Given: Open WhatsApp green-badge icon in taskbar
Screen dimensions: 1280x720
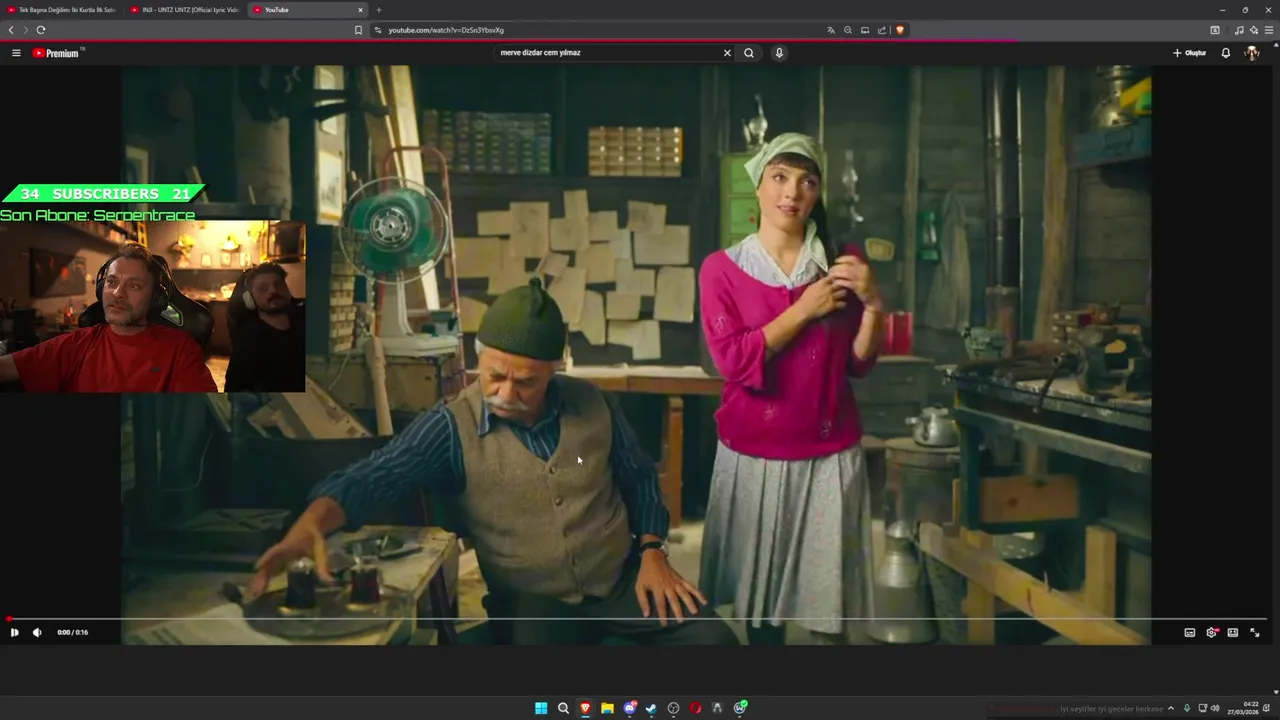Looking at the screenshot, I should (x=740, y=708).
